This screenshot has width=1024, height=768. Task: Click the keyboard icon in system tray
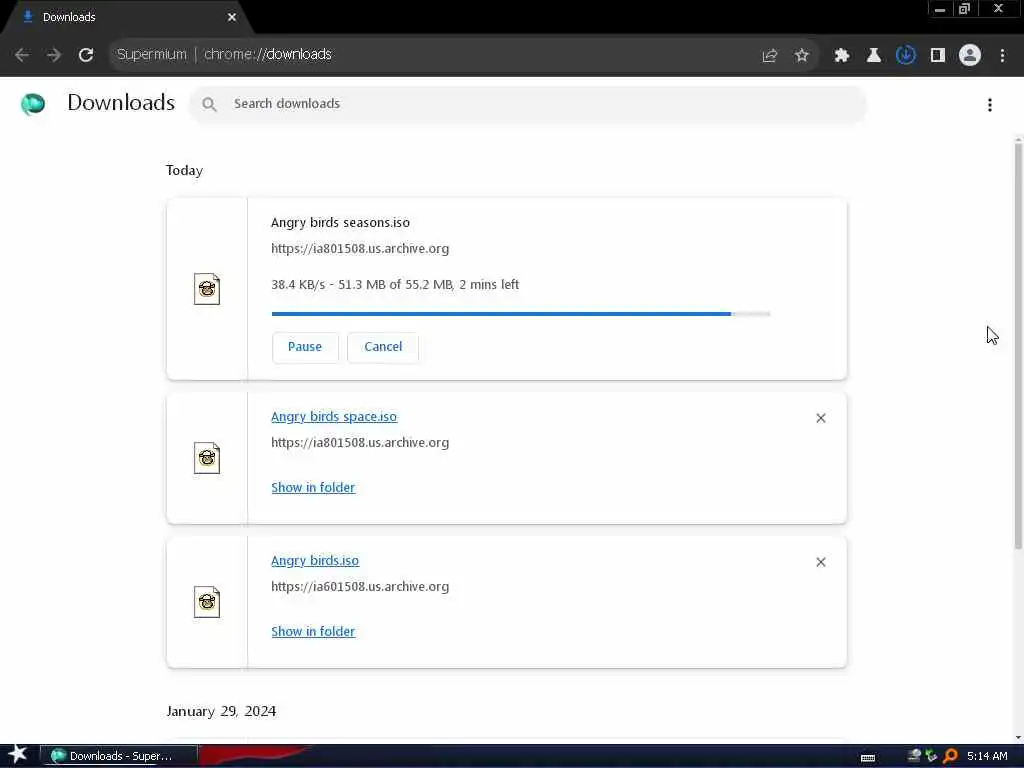(x=868, y=758)
